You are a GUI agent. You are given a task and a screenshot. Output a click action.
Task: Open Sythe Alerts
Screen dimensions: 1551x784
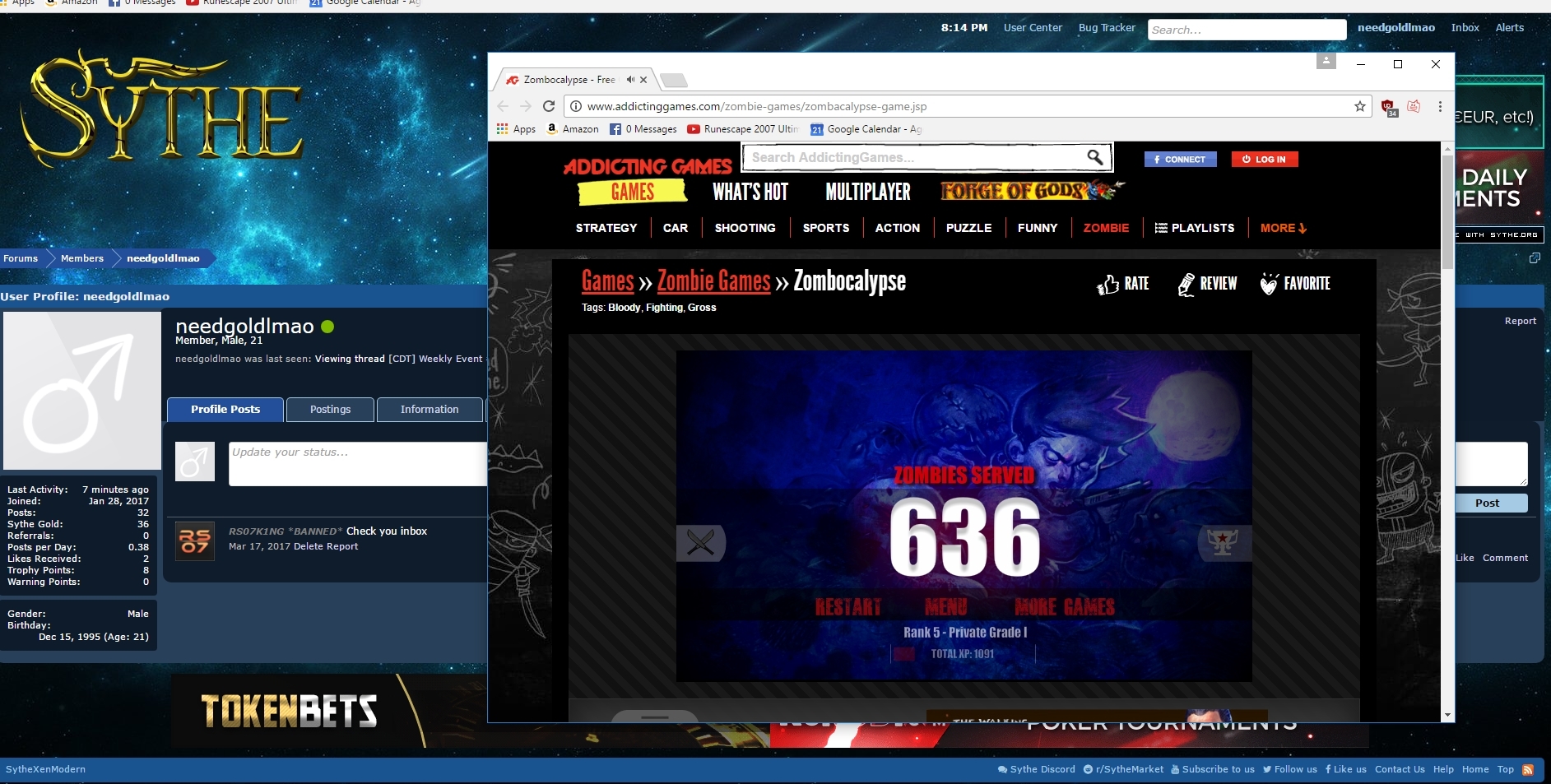pos(1510,28)
